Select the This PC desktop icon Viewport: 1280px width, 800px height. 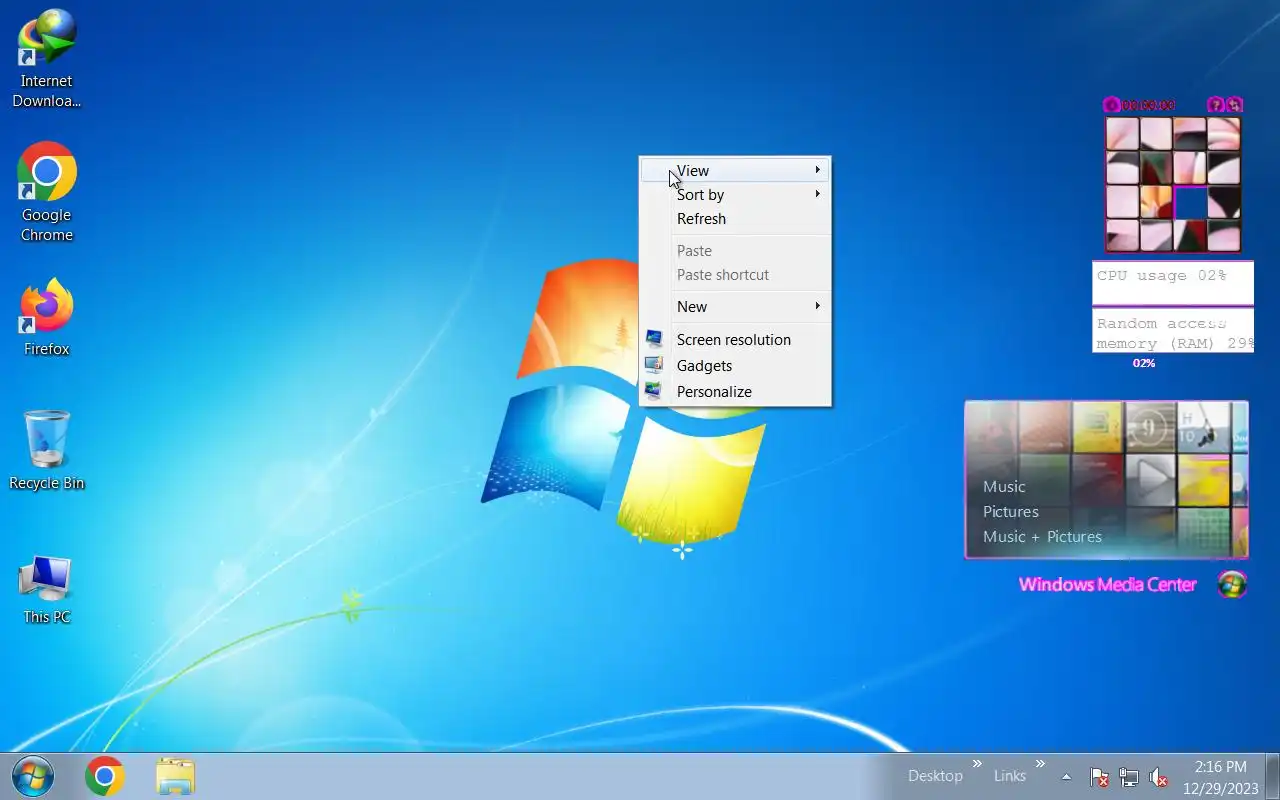click(x=46, y=590)
